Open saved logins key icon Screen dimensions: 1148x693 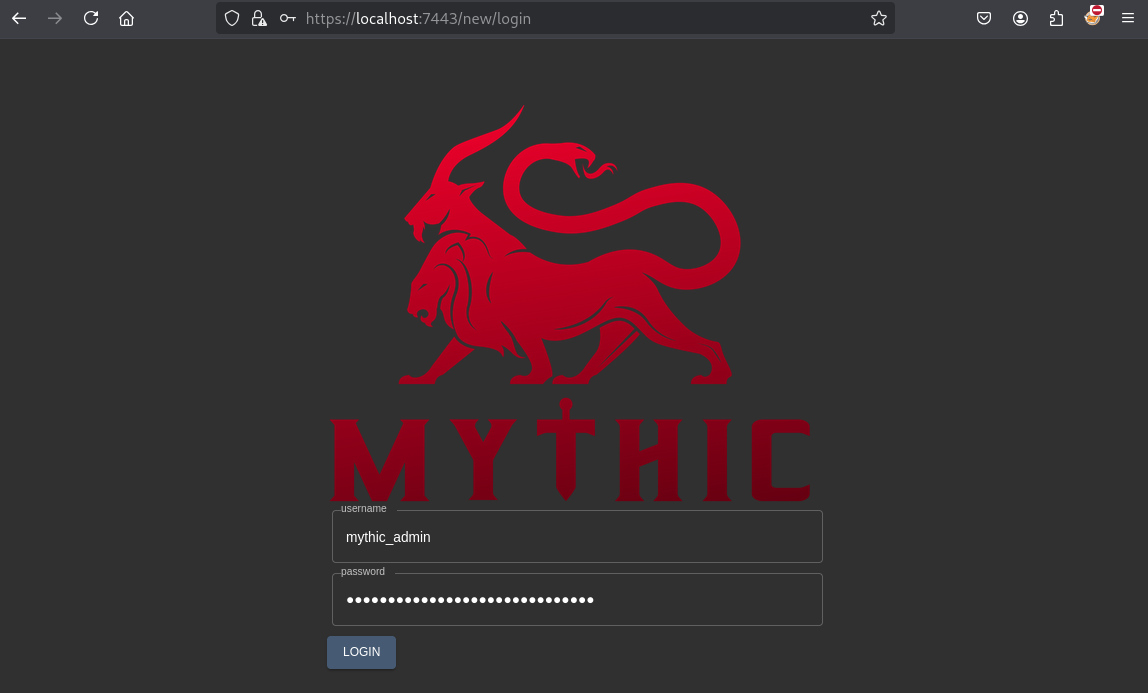[288, 18]
